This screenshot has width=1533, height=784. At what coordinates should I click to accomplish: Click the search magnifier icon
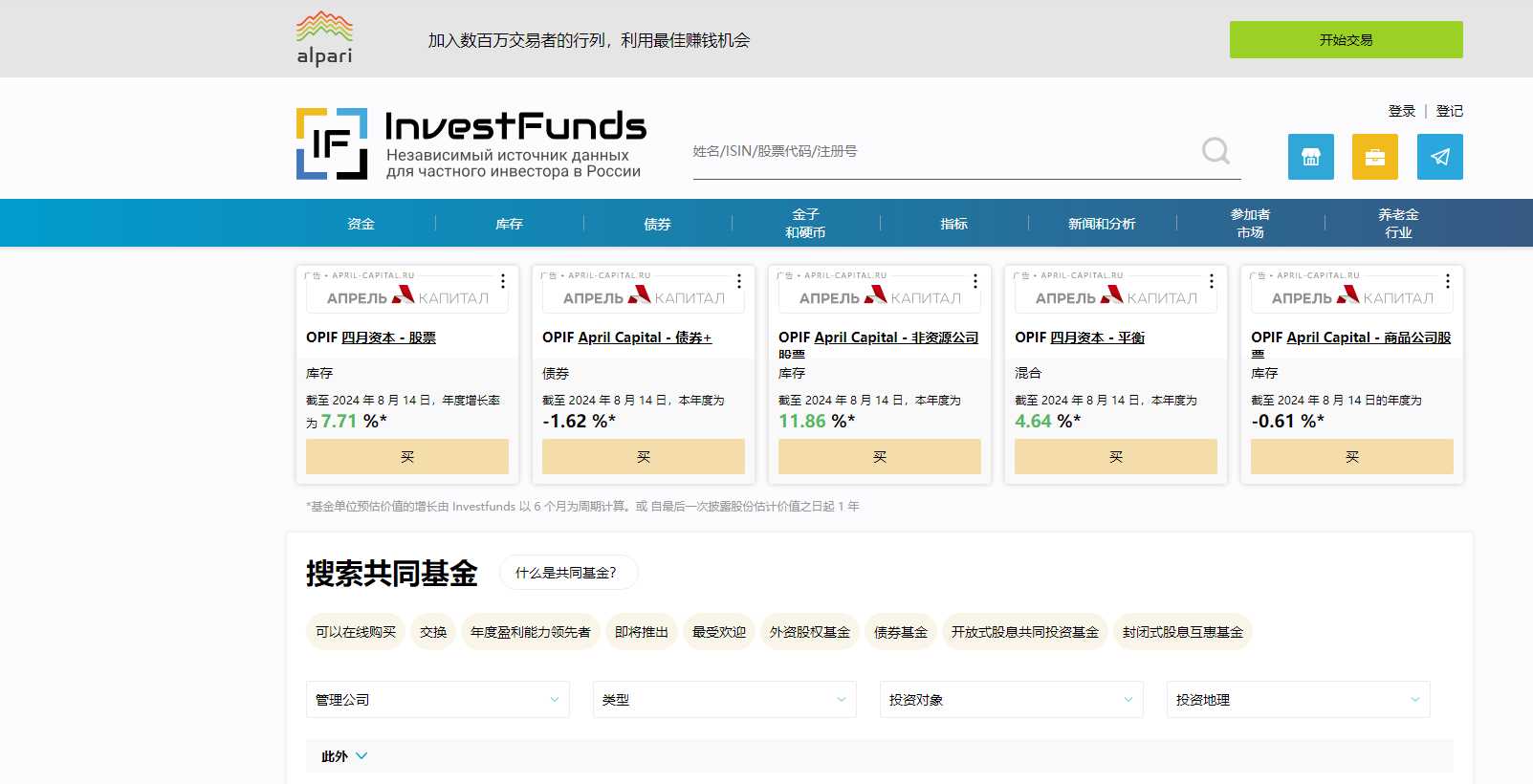[1215, 151]
